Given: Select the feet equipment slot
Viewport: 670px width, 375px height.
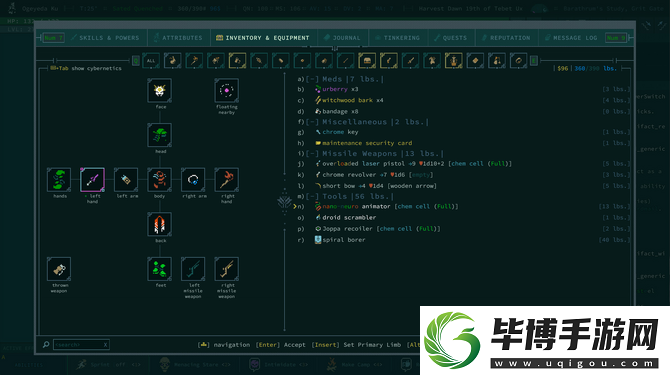Looking at the screenshot, I should pos(159,269).
